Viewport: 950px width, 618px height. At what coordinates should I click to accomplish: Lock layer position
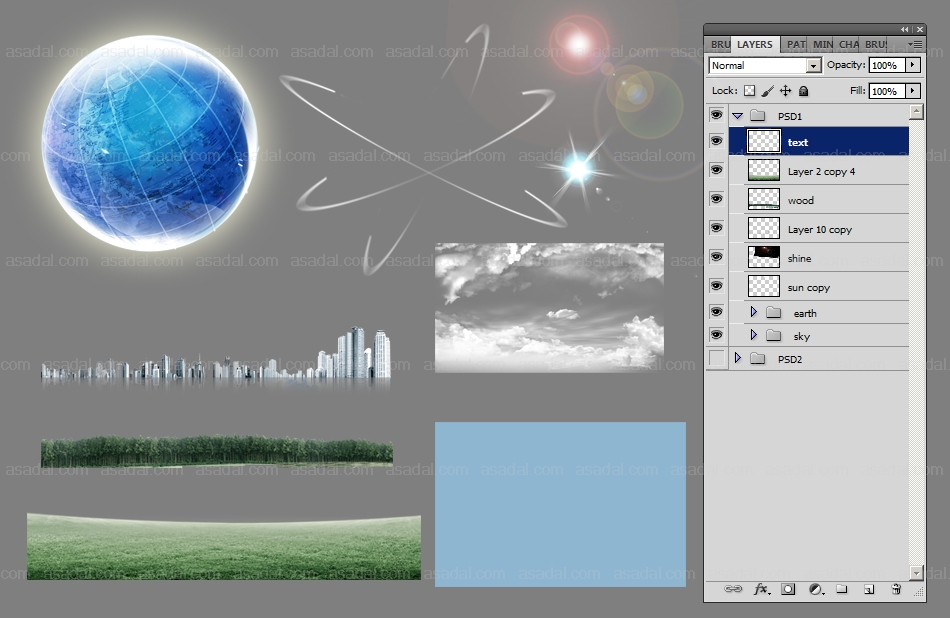[x=785, y=91]
